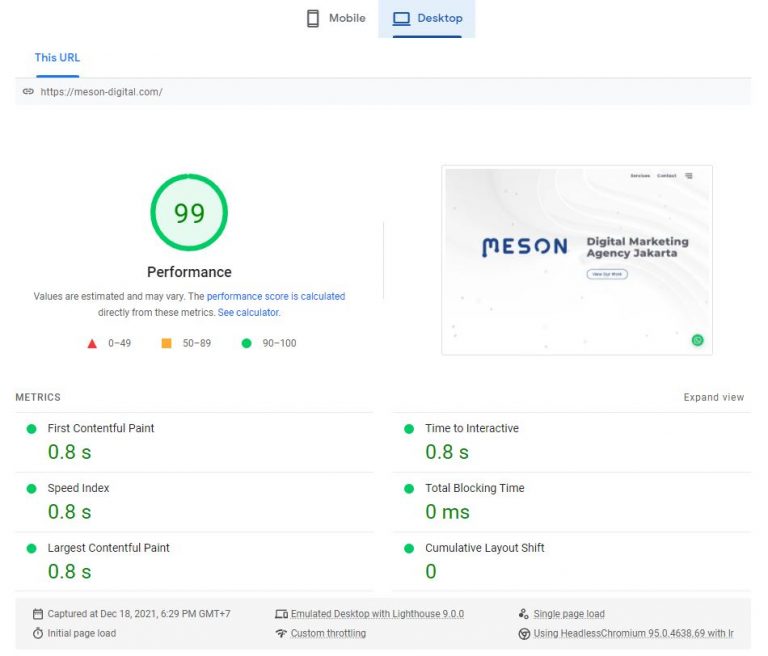Screen dimensions: 768x656
Task: Click the Speed Index label
Action: (x=78, y=488)
